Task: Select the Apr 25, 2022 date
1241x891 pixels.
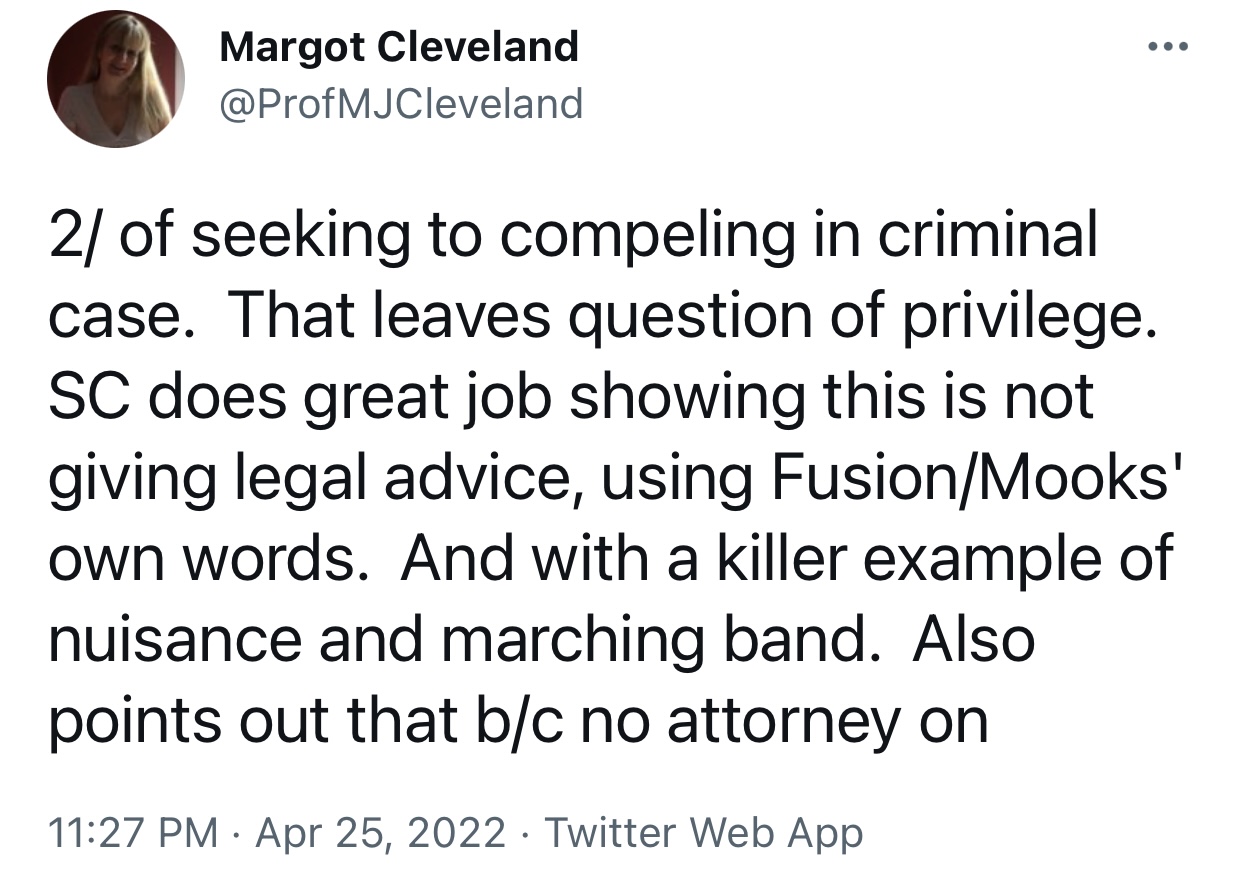Action: pyautogui.click(x=381, y=832)
